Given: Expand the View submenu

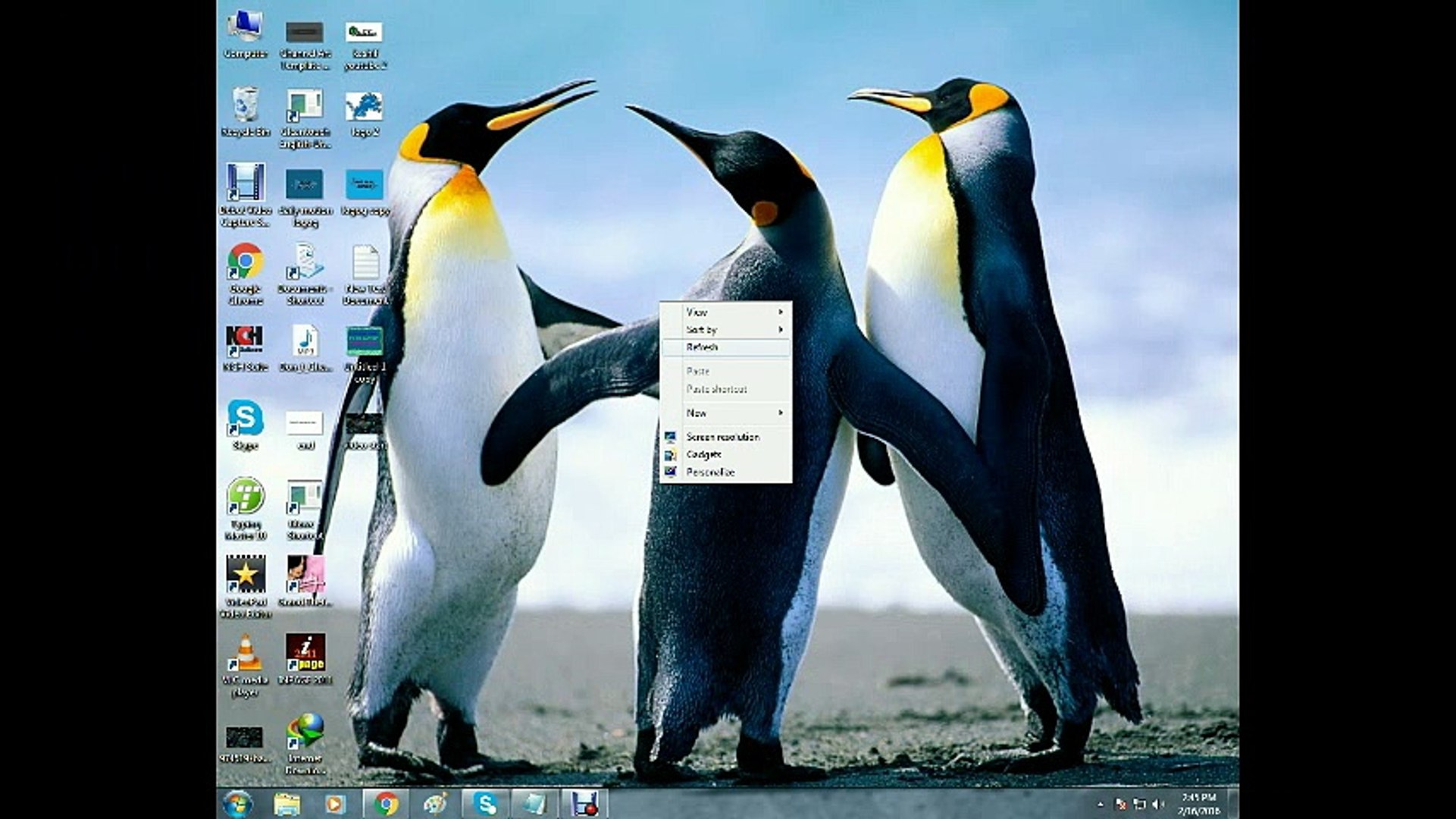Looking at the screenshot, I should coord(725,312).
